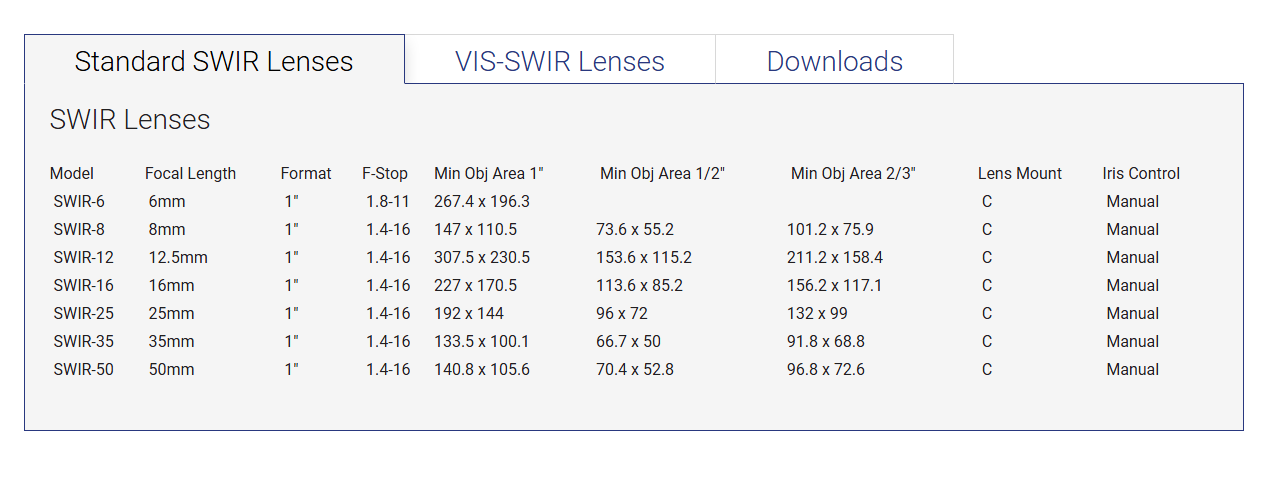Open the Downloads tab

[834, 61]
